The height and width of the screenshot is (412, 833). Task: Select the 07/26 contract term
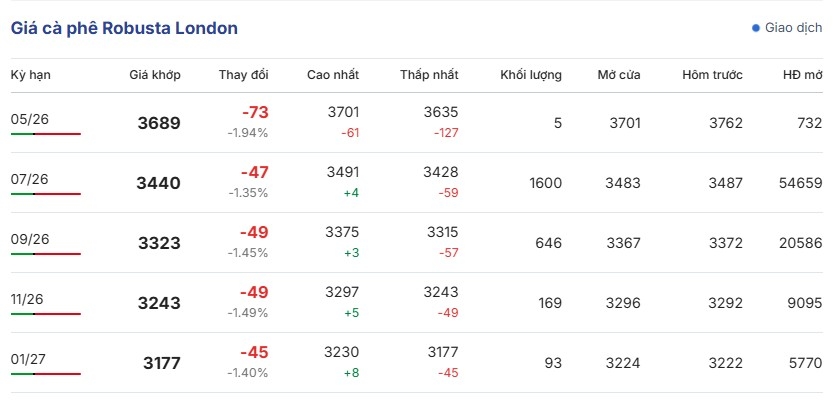29,179
